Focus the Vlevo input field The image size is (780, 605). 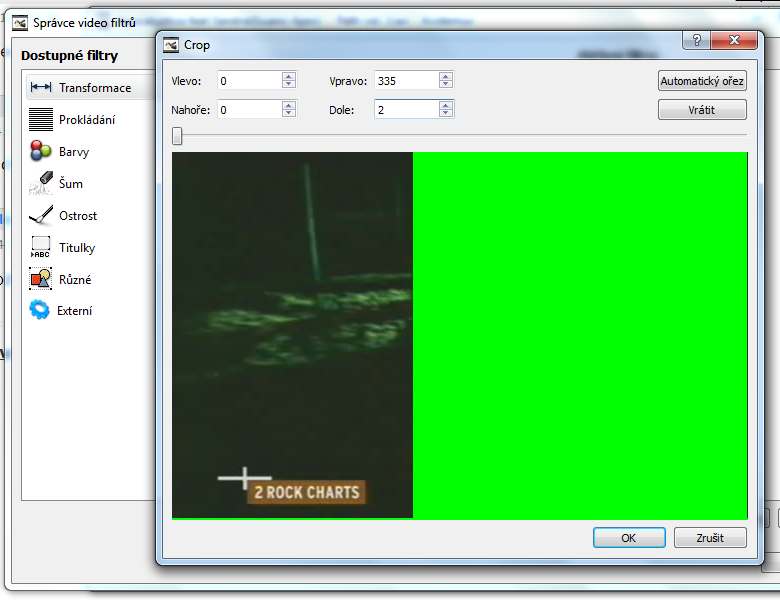(x=249, y=81)
